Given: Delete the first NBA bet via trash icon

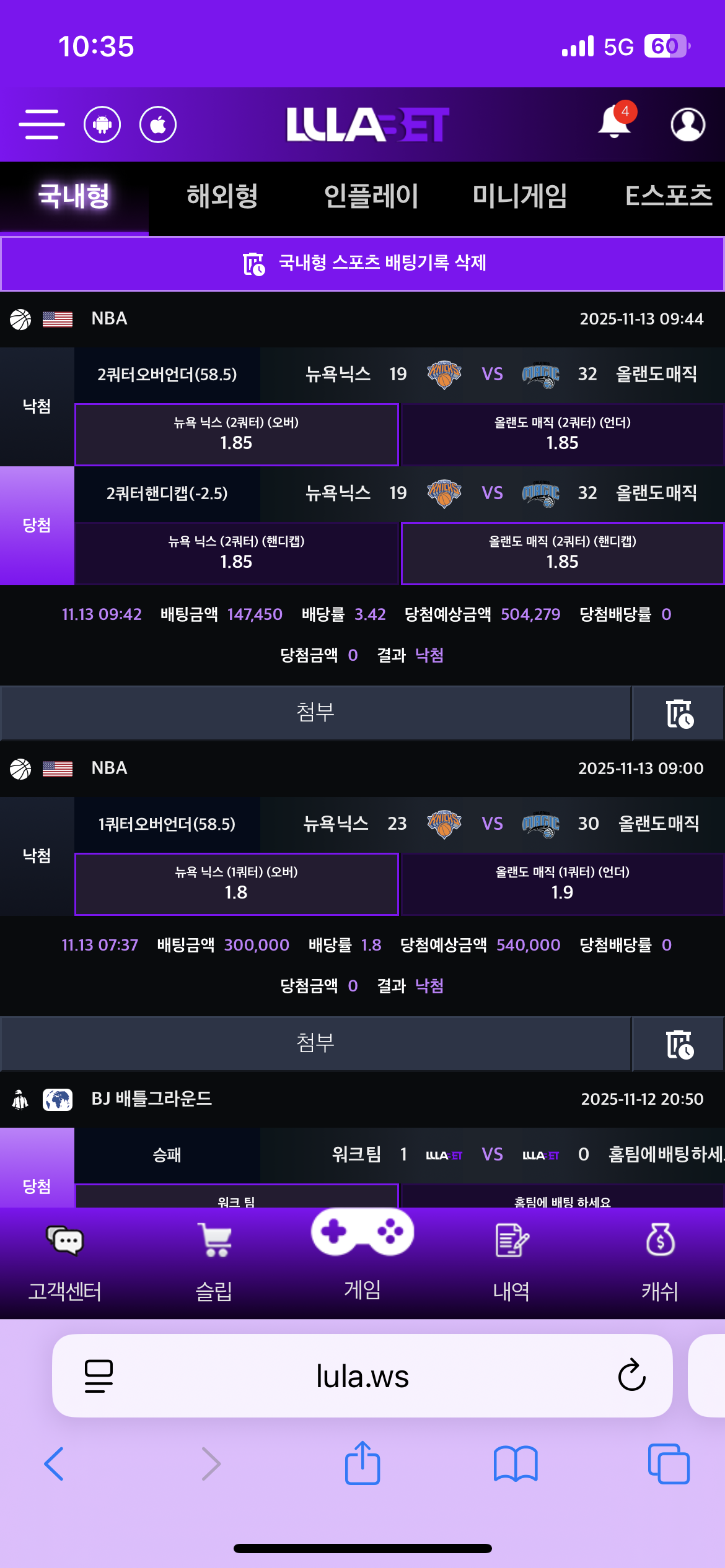Looking at the screenshot, I should pos(678,712).
